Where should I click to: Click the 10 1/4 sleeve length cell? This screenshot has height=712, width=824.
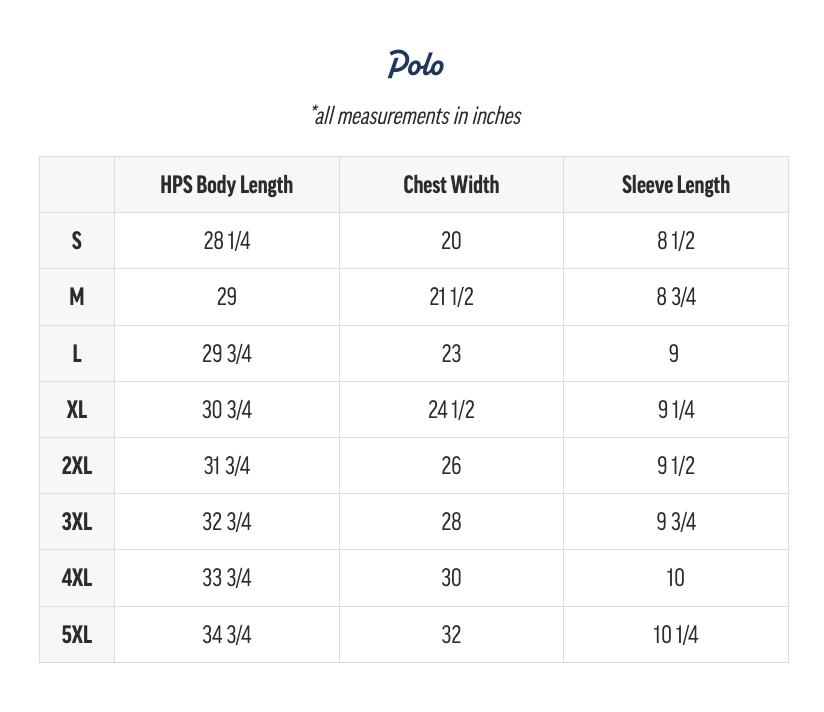(x=675, y=634)
